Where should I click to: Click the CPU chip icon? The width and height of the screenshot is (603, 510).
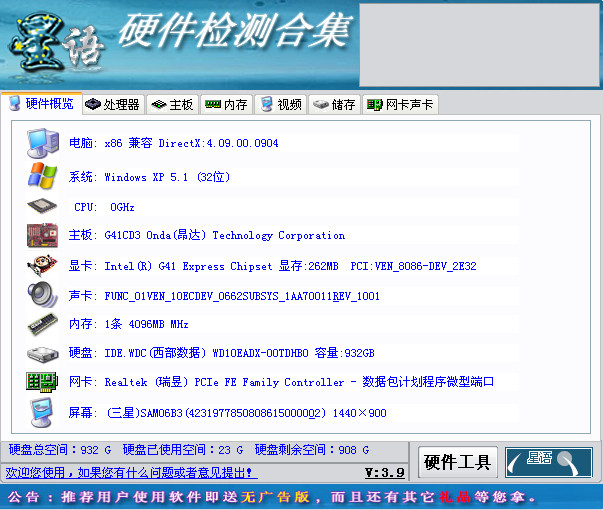(x=42, y=207)
